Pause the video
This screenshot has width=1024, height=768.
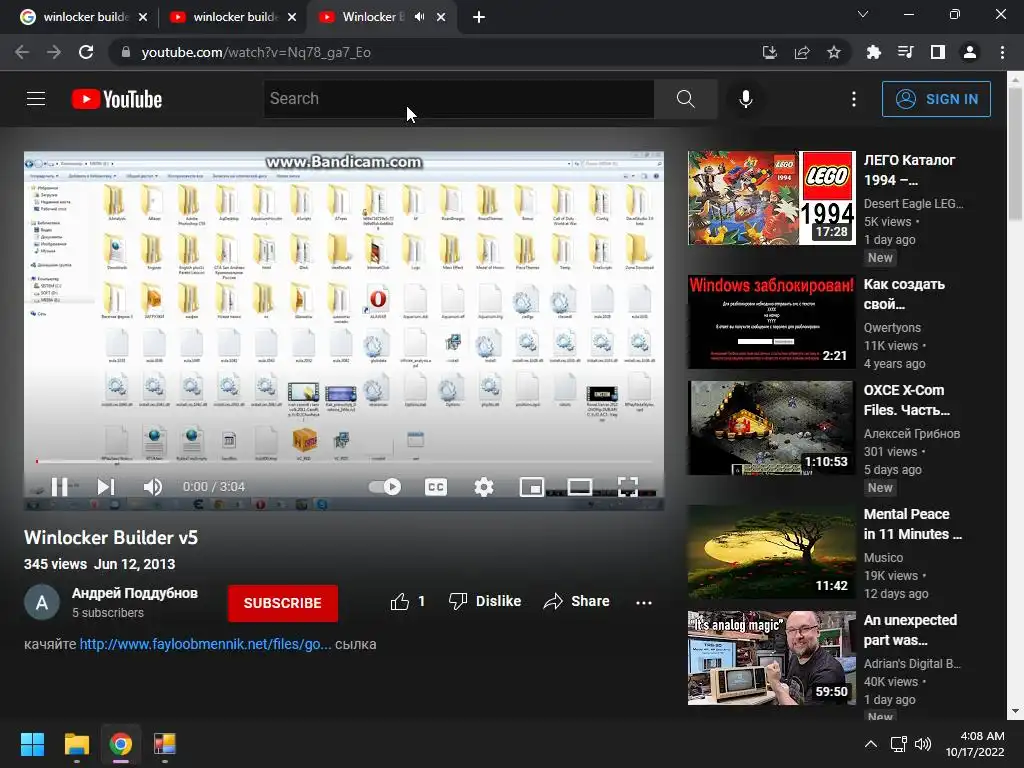click(x=59, y=487)
